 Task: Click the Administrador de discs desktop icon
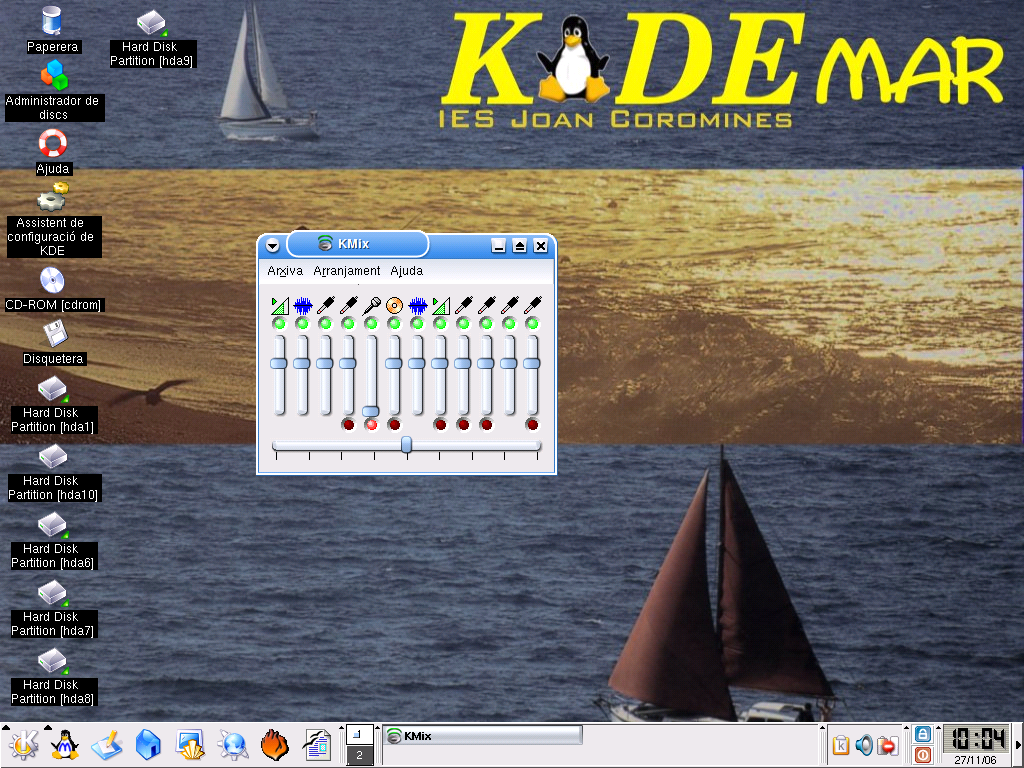coord(52,75)
